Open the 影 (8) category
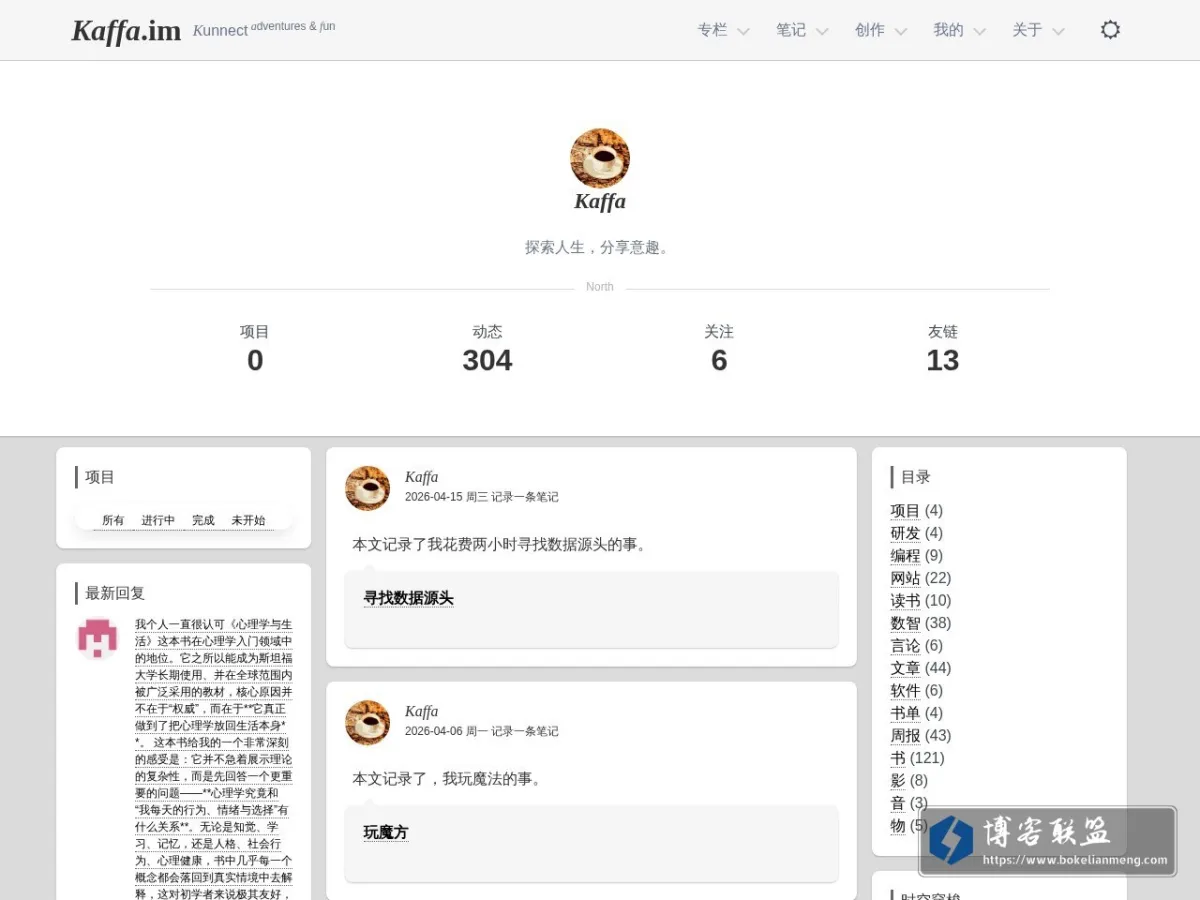The height and width of the screenshot is (900, 1200). (898, 780)
